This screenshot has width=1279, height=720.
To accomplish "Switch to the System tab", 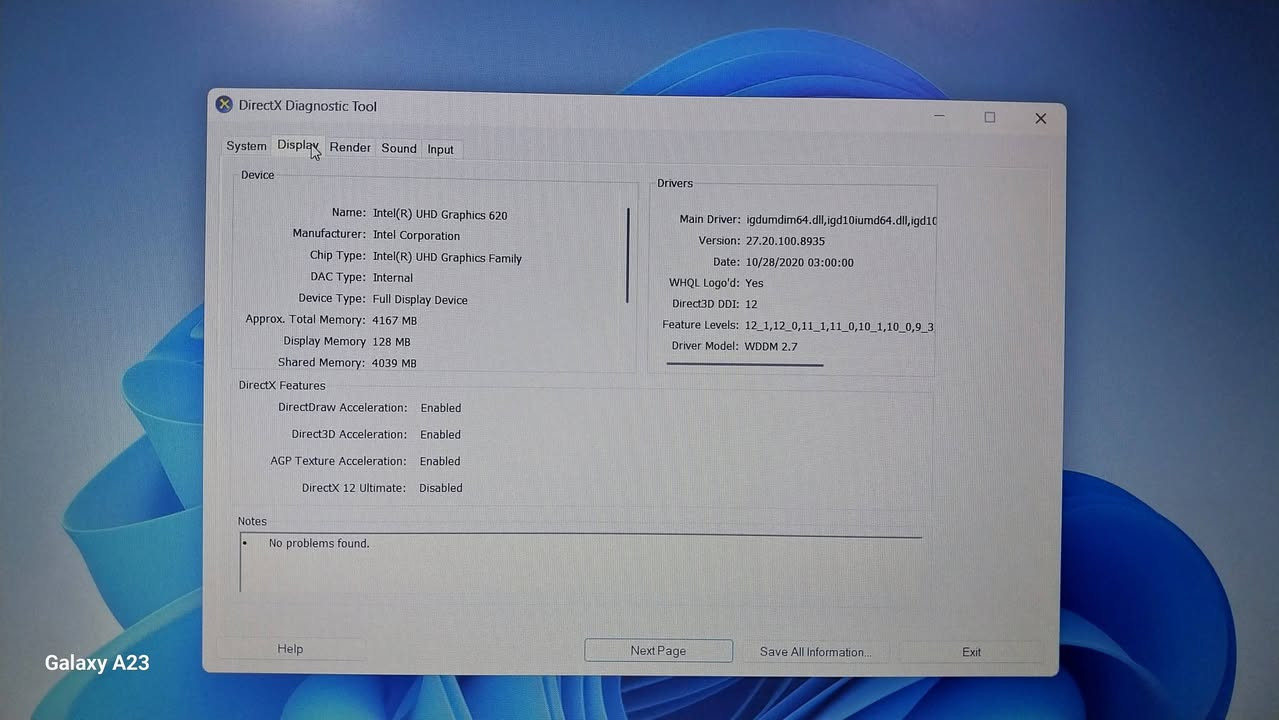I will click(x=246, y=146).
